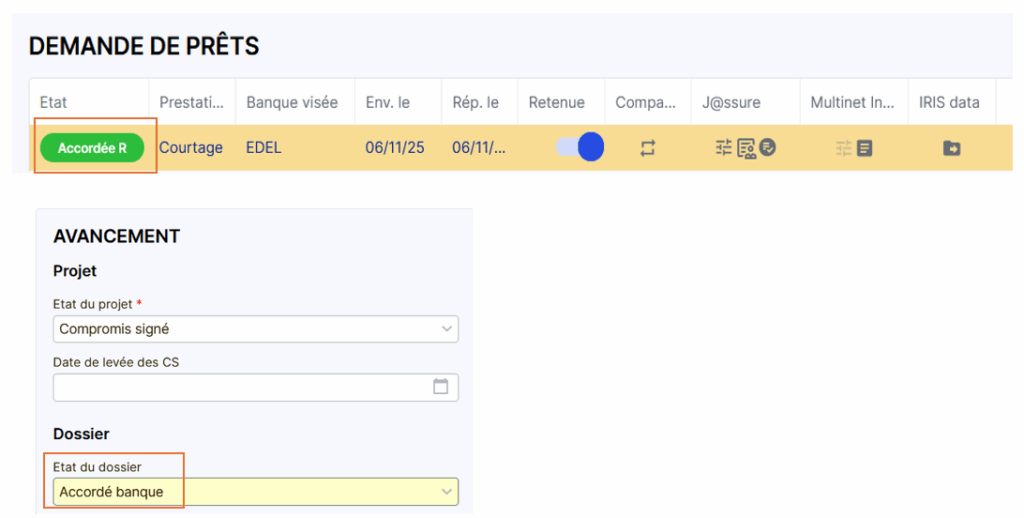Click the Courtage prestation cell

(x=190, y=148)
